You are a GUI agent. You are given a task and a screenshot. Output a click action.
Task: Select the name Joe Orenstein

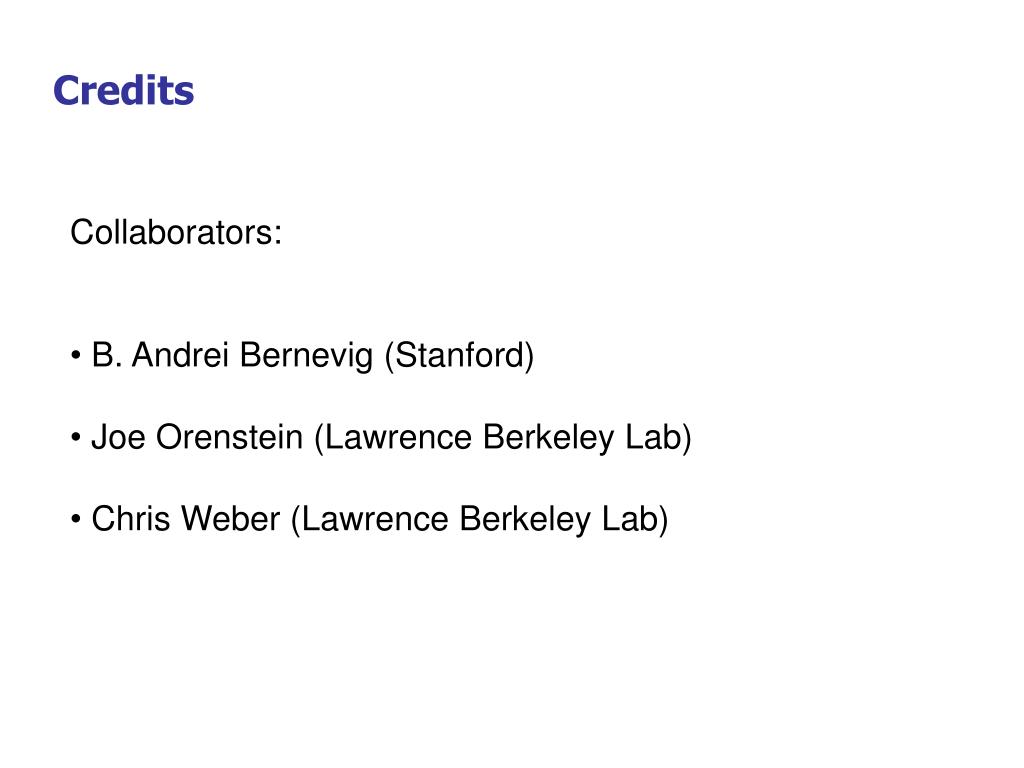(197, 437)
